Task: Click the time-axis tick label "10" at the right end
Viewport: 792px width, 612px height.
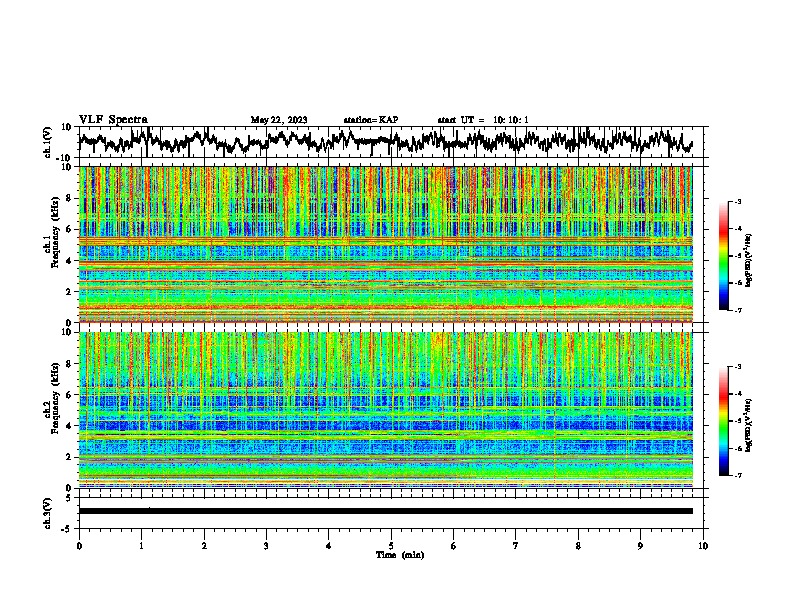Action: click(703, 546)
